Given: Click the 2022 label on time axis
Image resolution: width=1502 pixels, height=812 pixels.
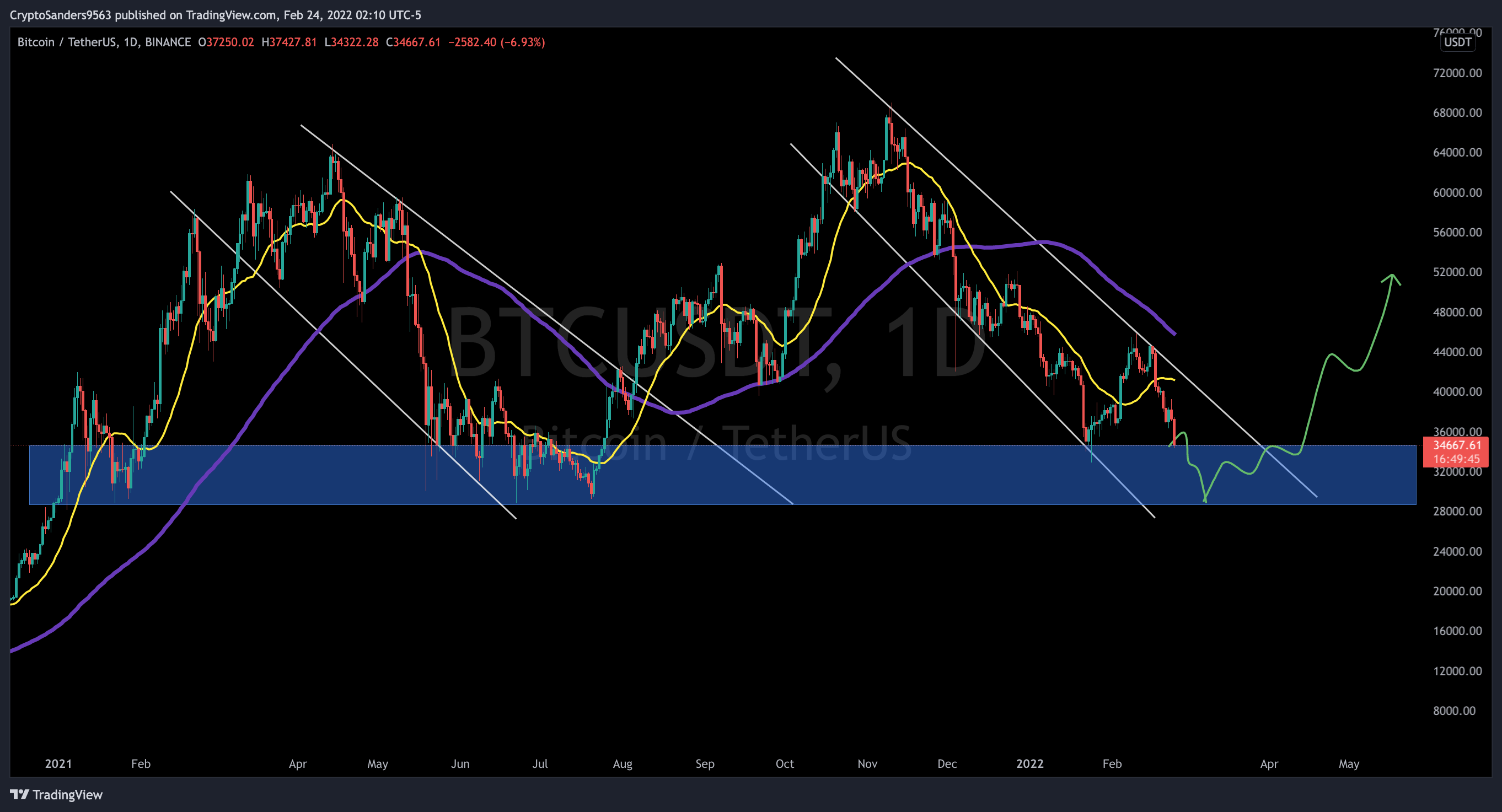Looking at the screenshot, I should [x=1029, y=763].
